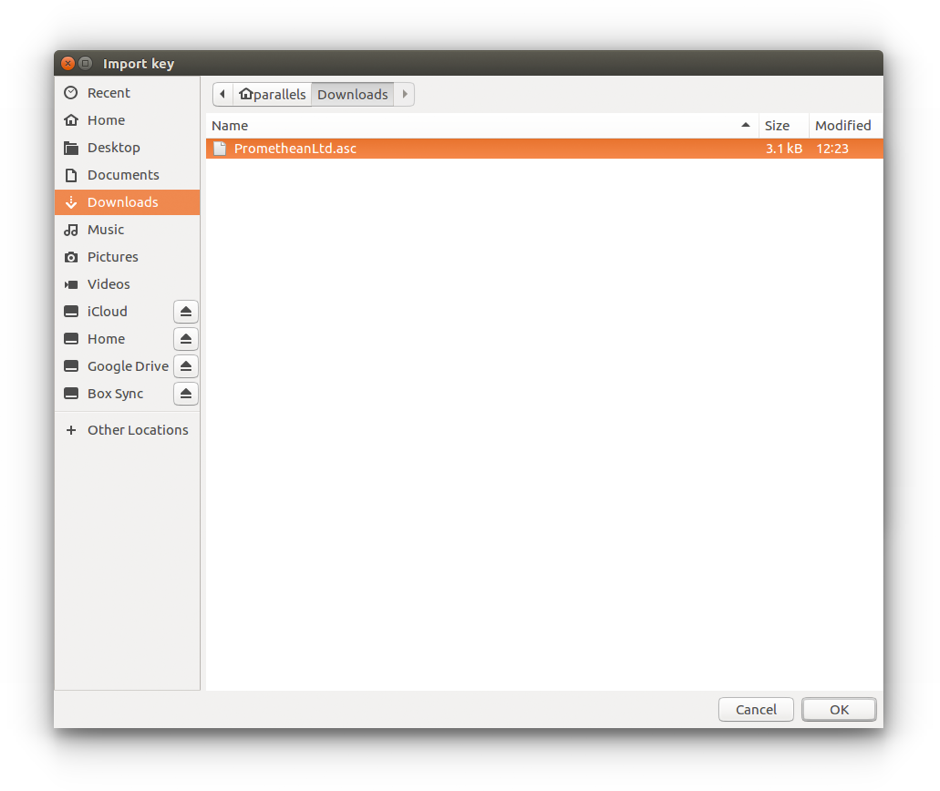Screen dimensions: 940x791
Task: Eject the mounted Home drive
Action: pos(186,338)
